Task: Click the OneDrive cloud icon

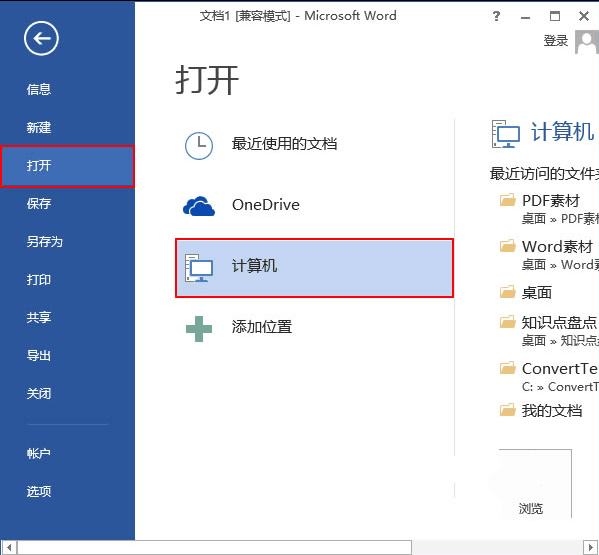Action: [199, 206]
